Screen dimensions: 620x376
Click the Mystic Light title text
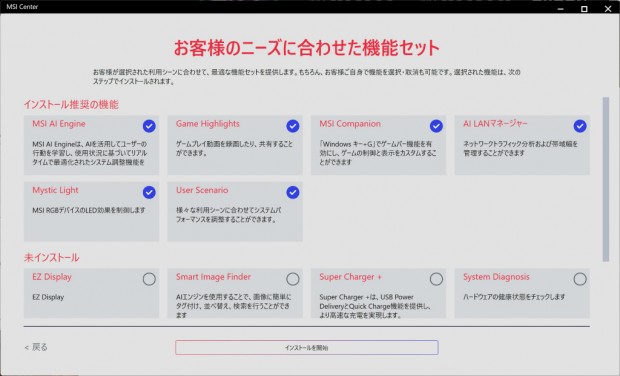[55, 190]
